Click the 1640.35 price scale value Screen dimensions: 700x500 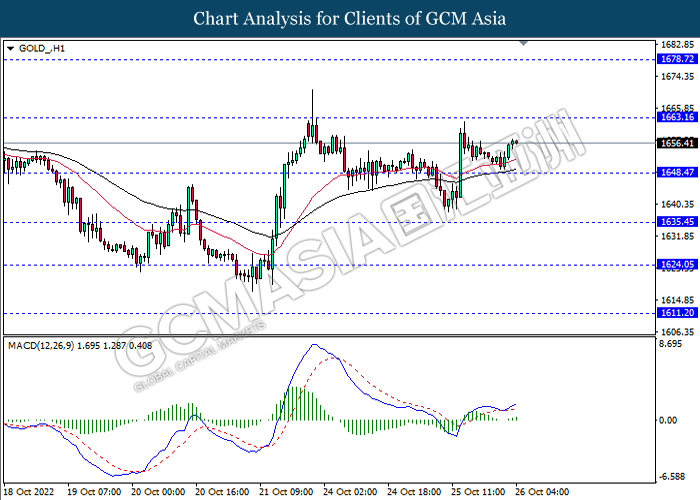point(677,204)
